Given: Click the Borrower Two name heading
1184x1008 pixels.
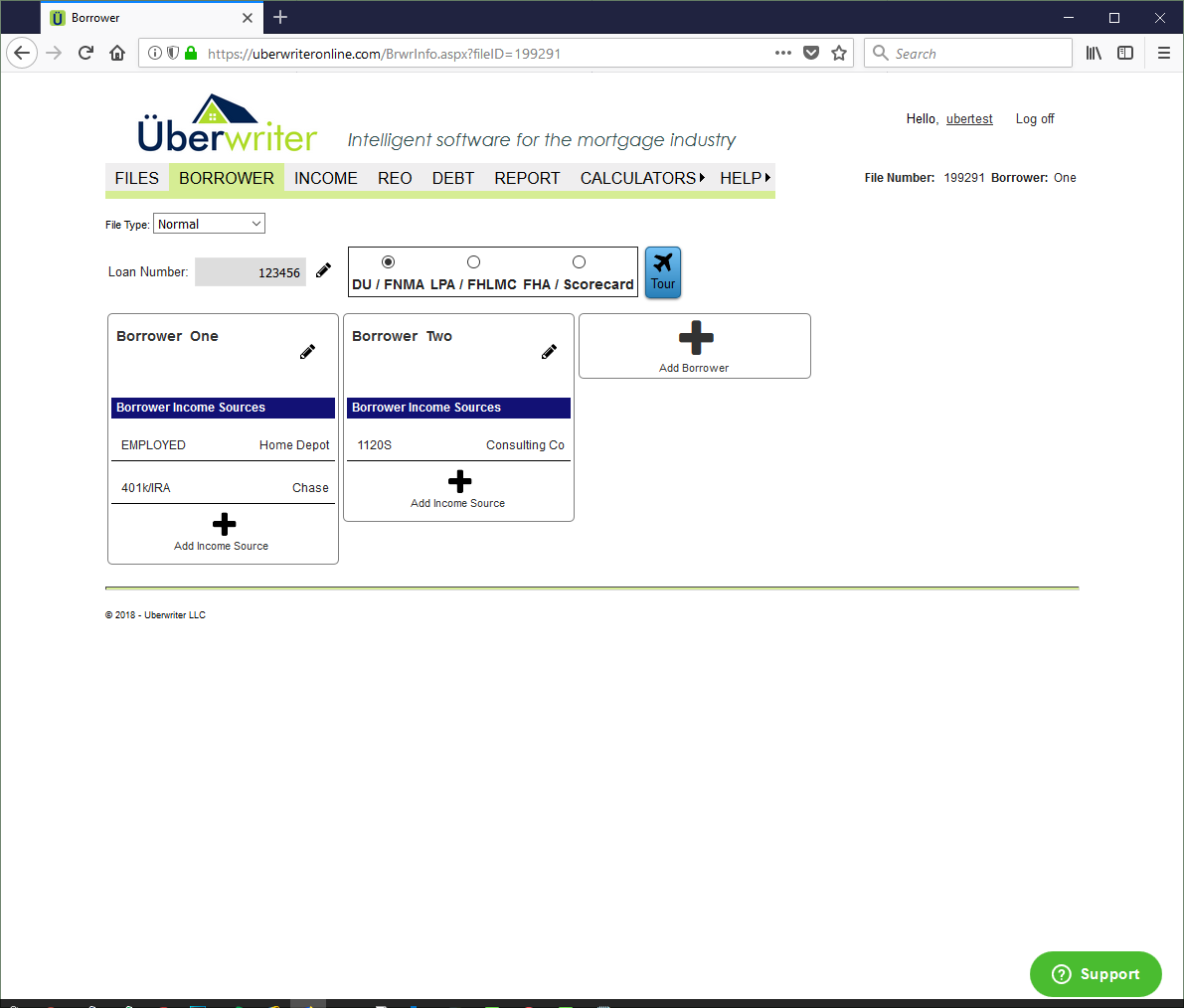Looking at the screenshot, I should pos(403,336).
